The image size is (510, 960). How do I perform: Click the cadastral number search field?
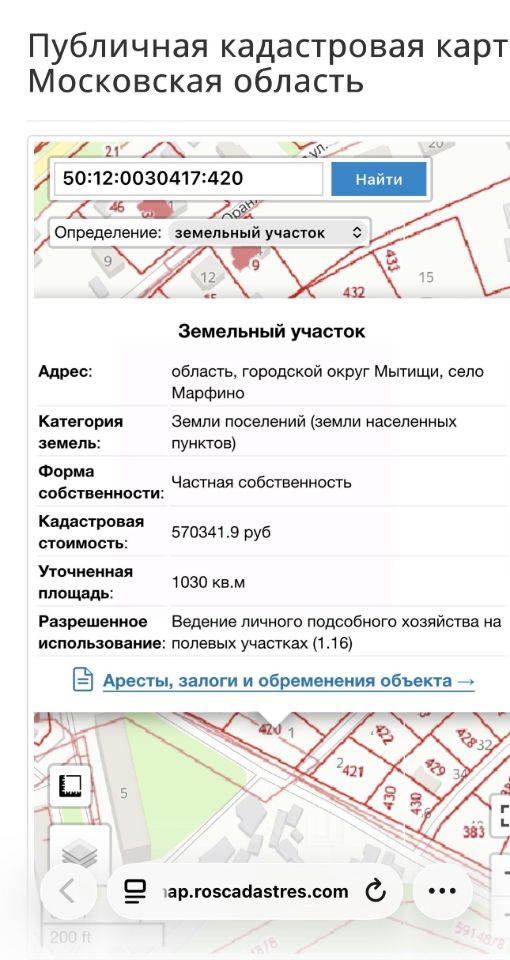(x=188, y=179)
